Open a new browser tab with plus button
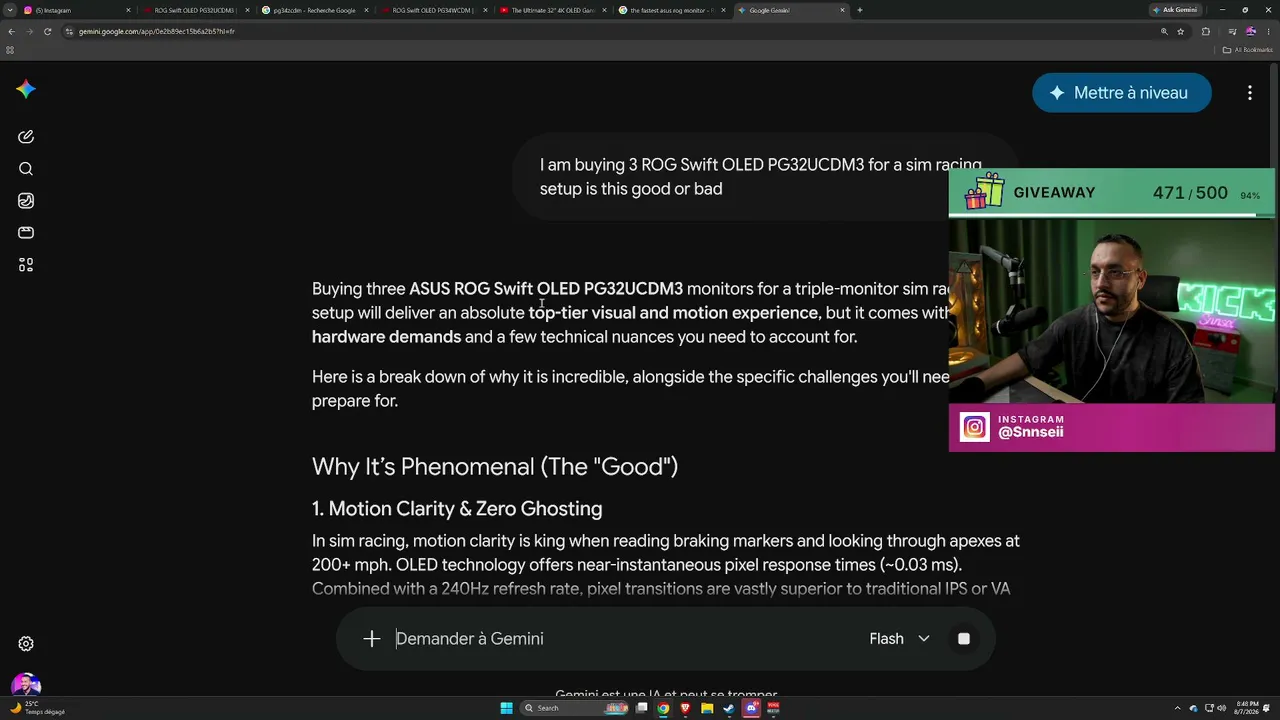The width and height of the screenshot is (1280, 720). (x=860, y=10)
